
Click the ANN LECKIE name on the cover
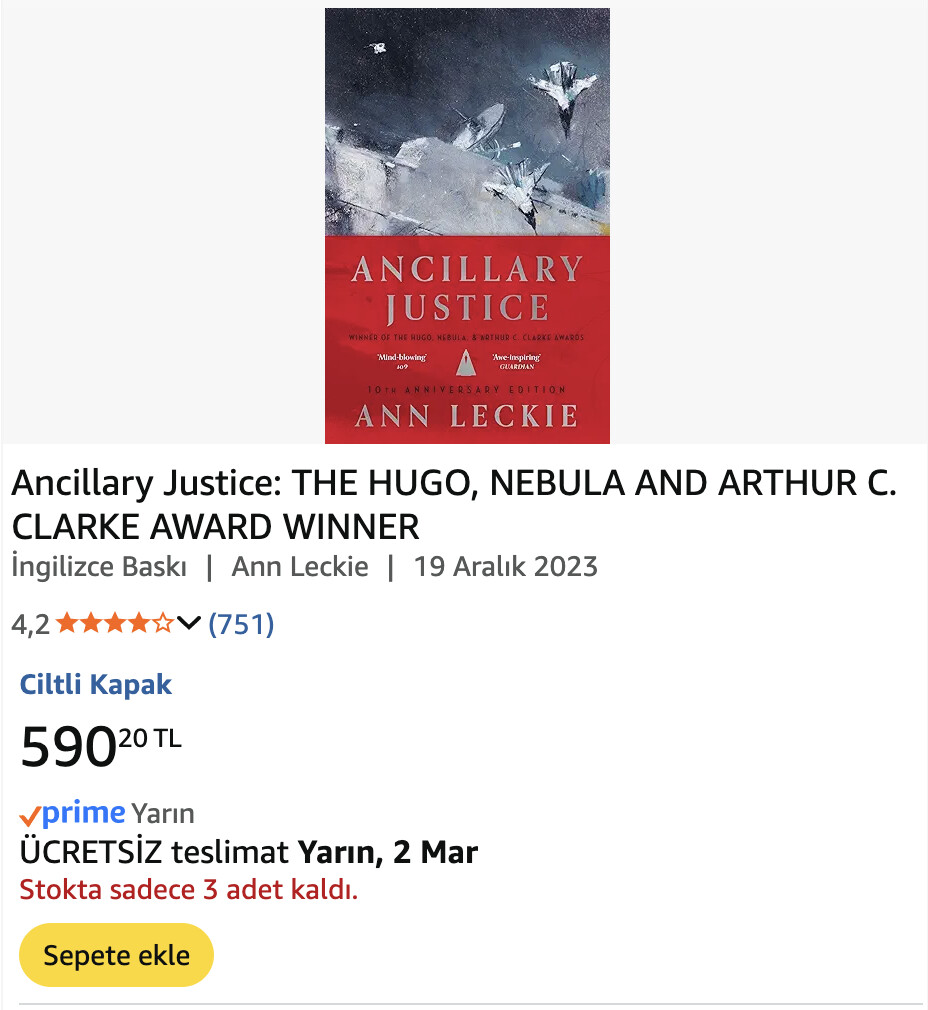tap(467, 416)
